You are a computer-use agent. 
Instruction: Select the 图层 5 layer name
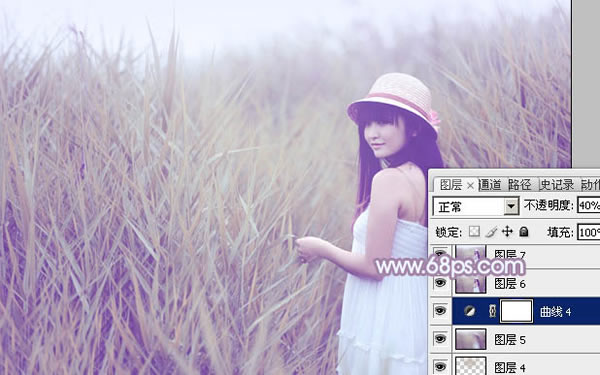[510, 340]
